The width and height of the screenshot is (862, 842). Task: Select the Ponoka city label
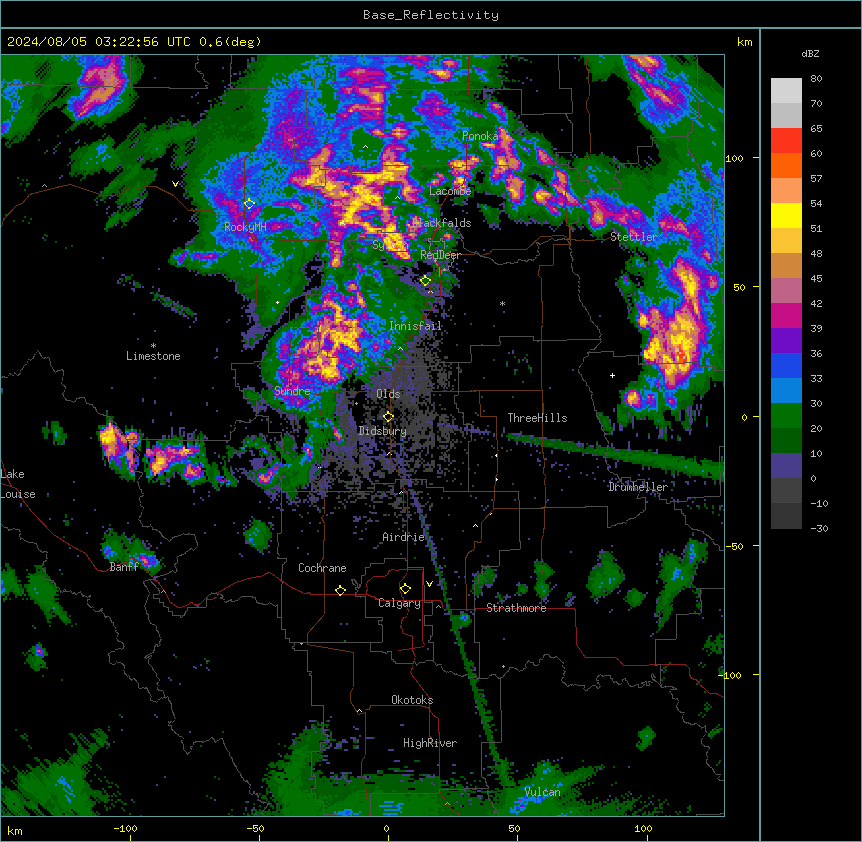tap(480, 136)
